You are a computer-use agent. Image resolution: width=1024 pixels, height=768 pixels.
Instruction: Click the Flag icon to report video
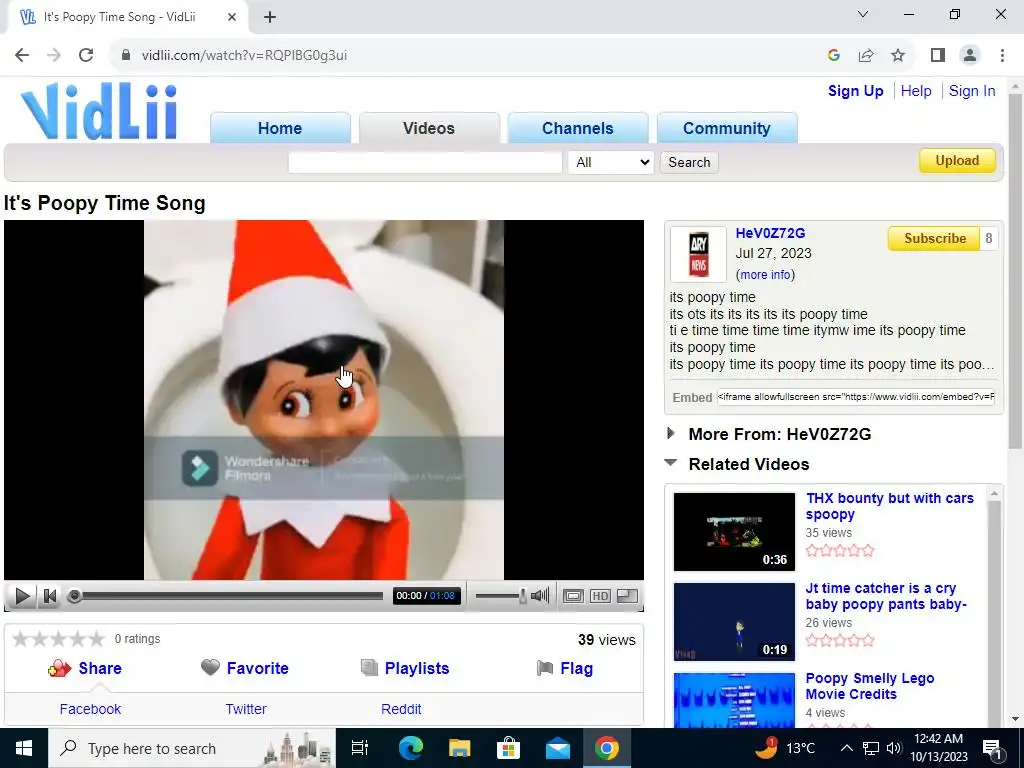pyautogui.click(x=545, y=667)
